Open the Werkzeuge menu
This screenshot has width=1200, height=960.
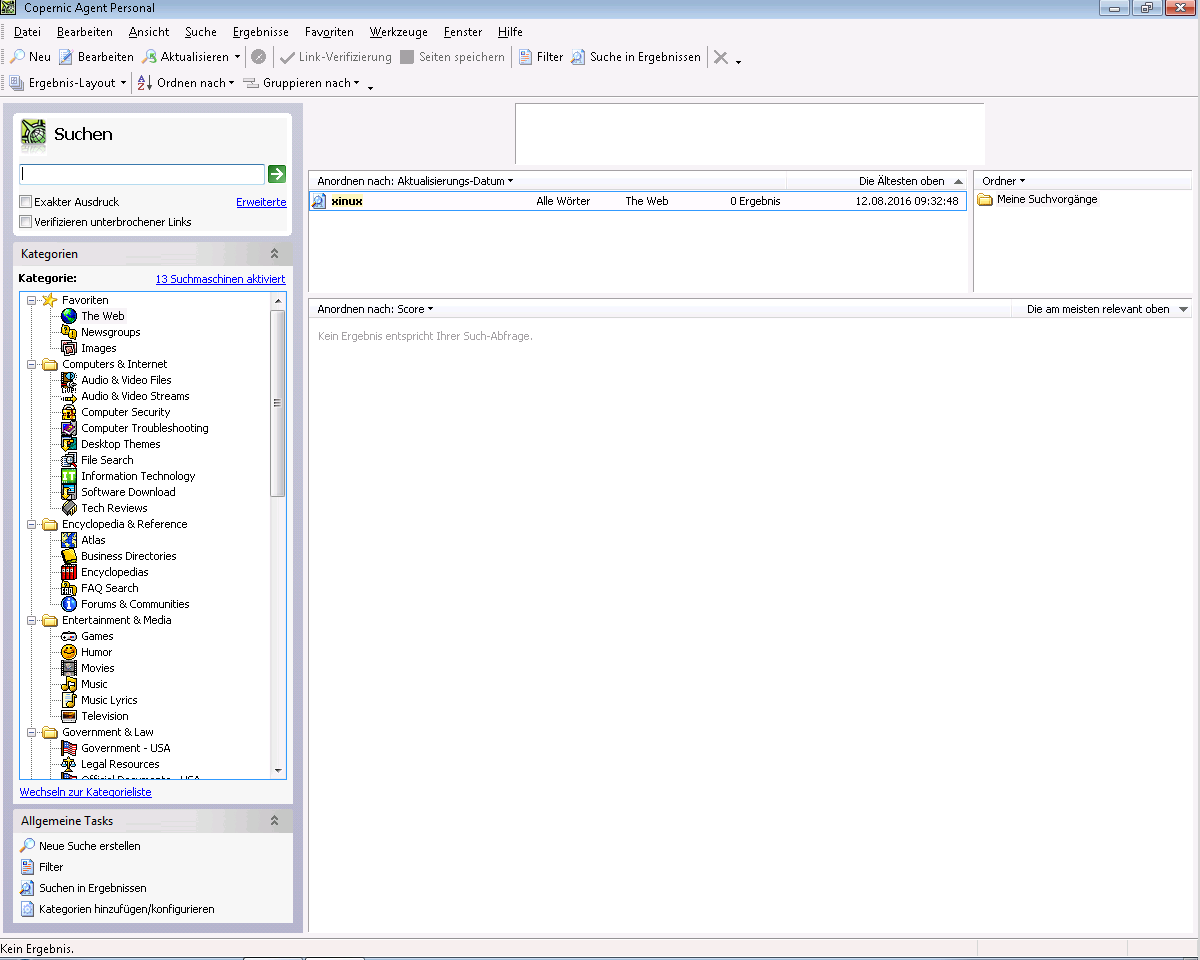[x=398, y=32]
